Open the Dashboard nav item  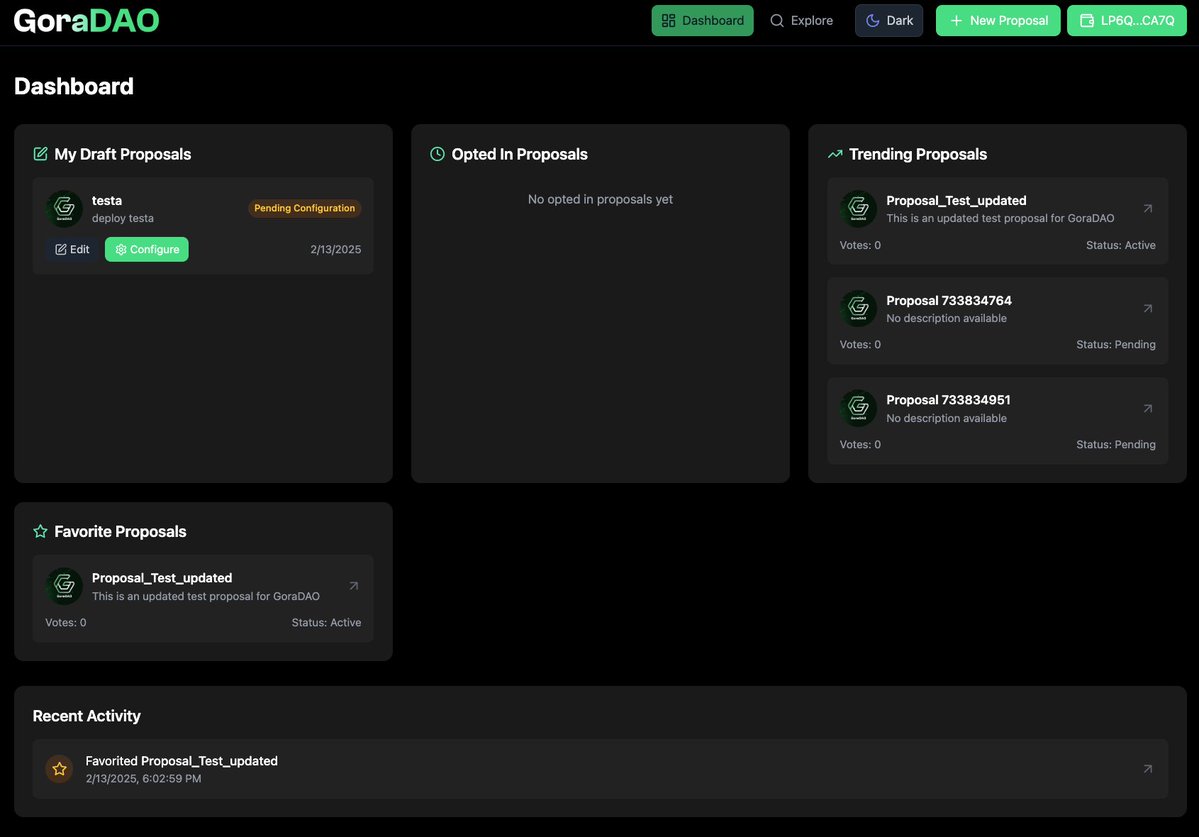[x=702, y=21]
